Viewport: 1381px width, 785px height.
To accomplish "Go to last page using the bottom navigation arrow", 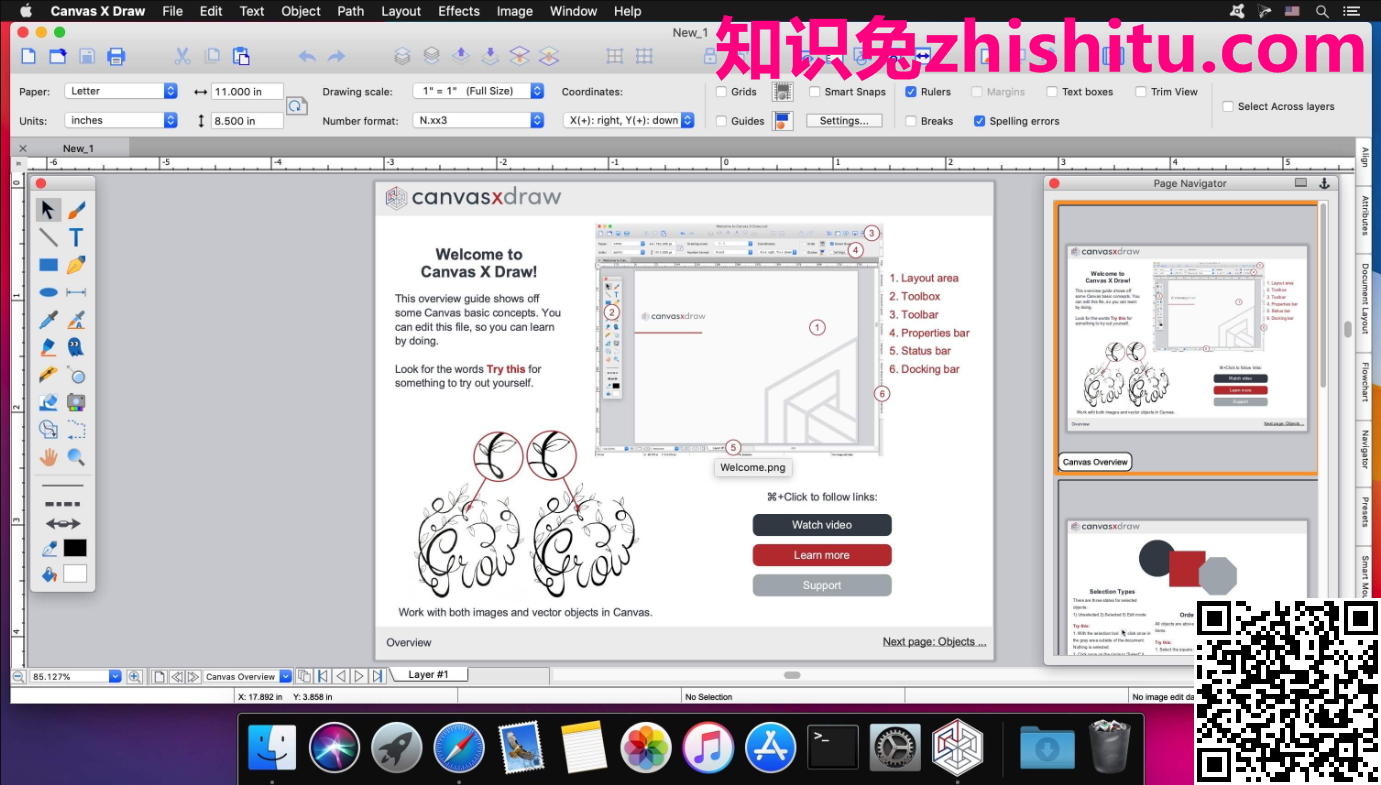I will [377, 677].
